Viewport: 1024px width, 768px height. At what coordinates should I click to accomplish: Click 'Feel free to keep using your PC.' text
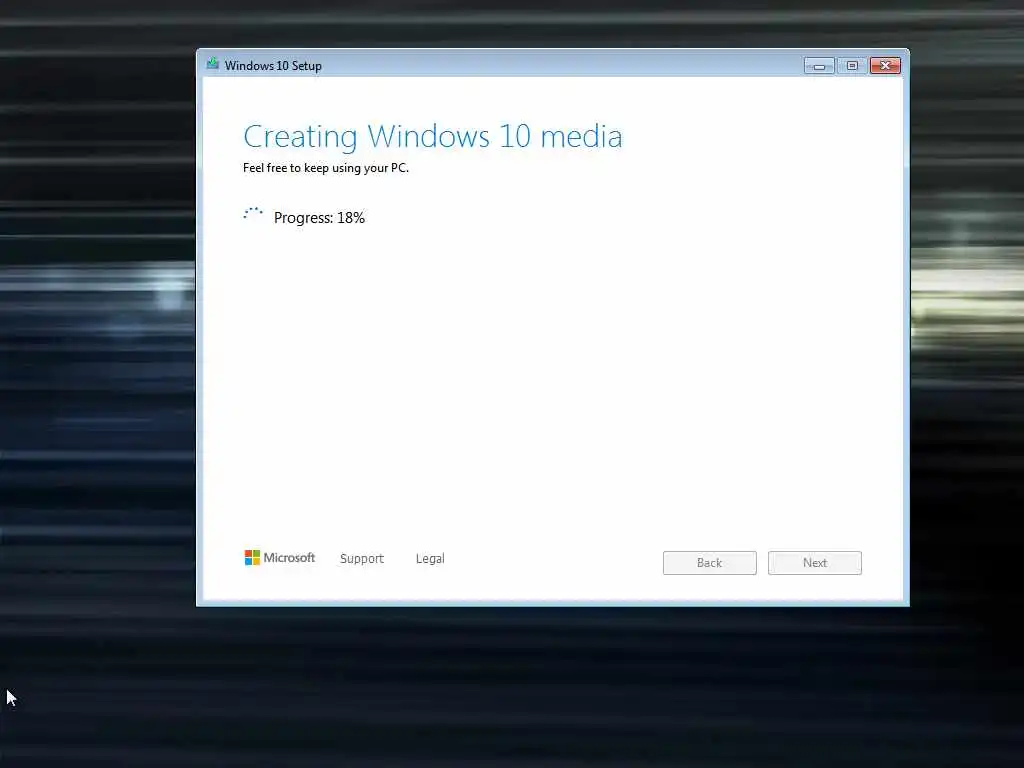[x=326, y=168]
